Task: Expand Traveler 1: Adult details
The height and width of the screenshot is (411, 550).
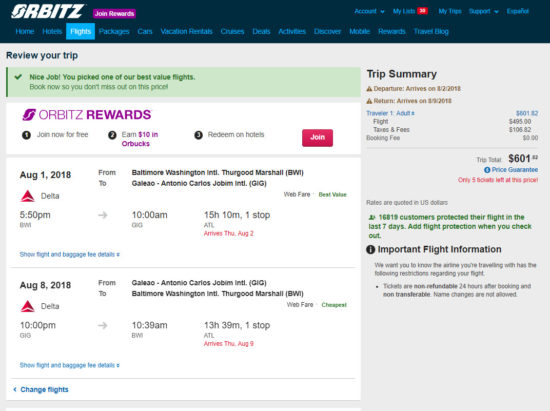Action: click(x=390, y=113)
